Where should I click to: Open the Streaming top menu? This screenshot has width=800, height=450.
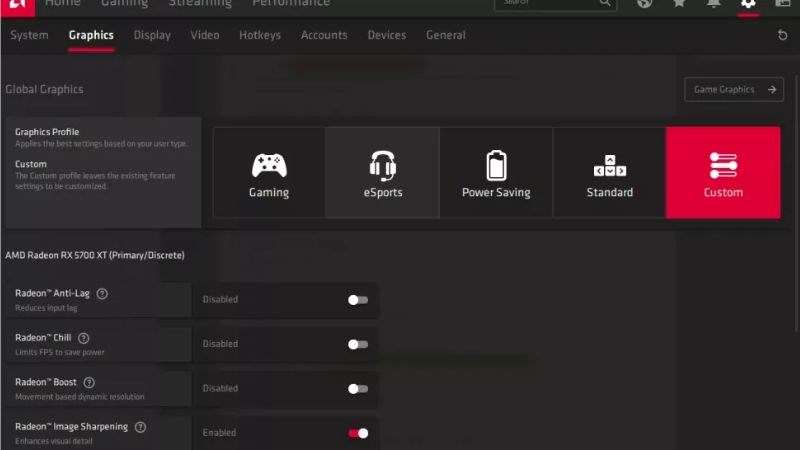(x=200, y=4)
